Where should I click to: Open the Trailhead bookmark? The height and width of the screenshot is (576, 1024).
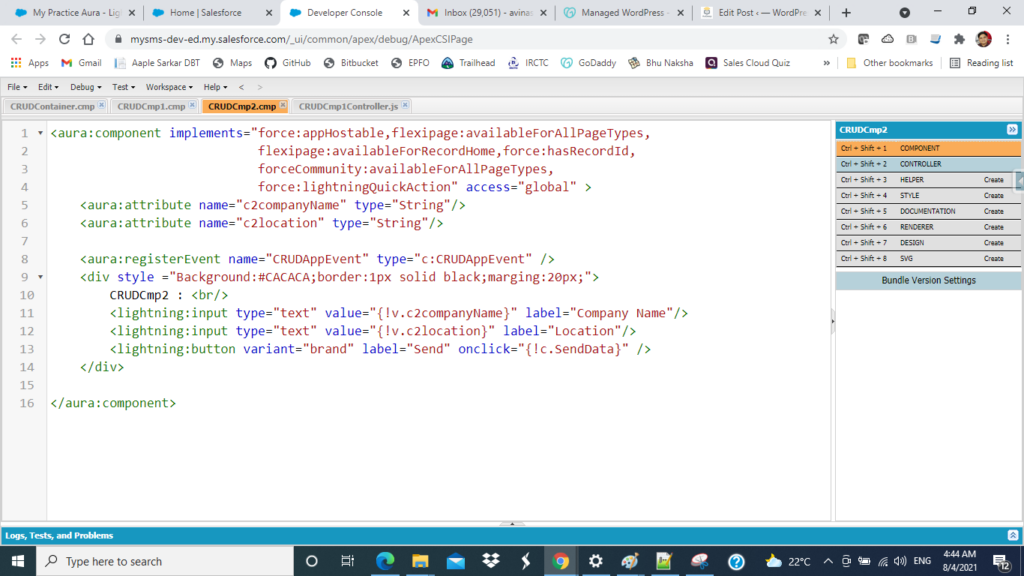click(x=468, y=63)
